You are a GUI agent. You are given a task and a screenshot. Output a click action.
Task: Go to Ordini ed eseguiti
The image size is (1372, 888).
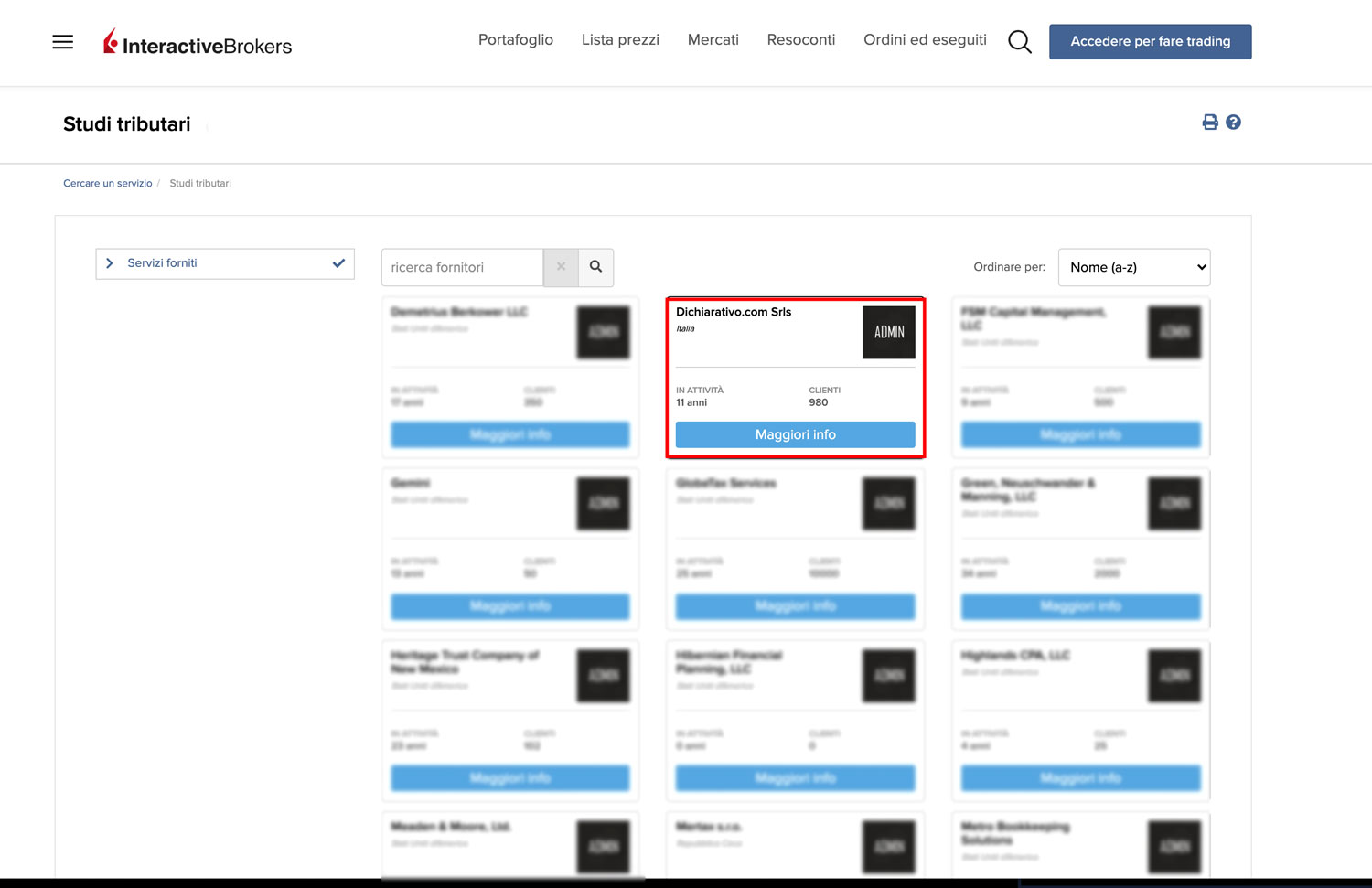[925, 40]
